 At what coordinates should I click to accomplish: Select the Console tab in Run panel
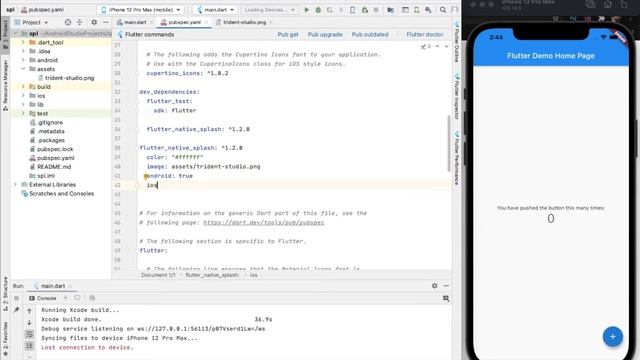tap(42, 298)
